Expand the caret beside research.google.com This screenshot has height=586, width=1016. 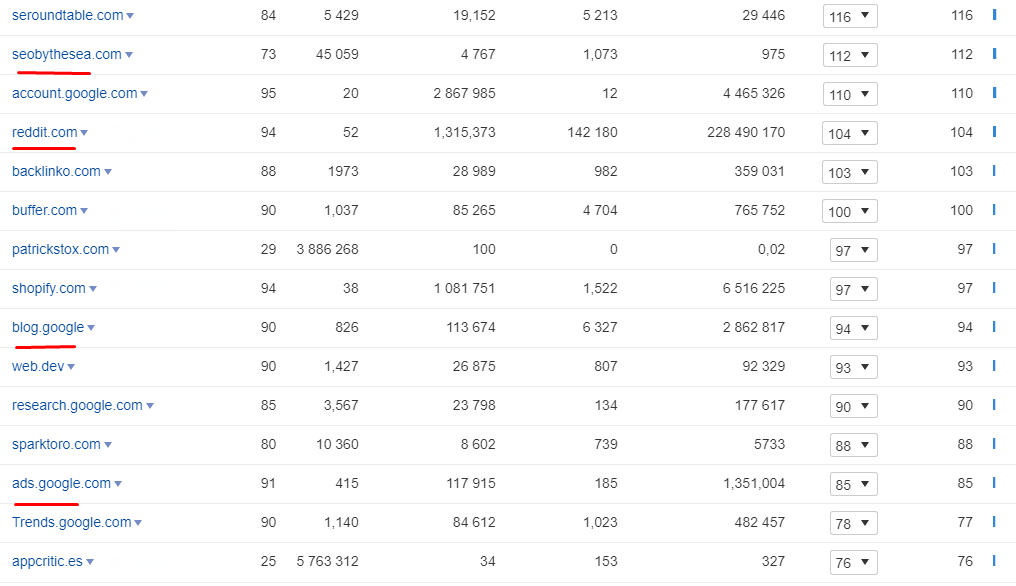tap(150, 406)
